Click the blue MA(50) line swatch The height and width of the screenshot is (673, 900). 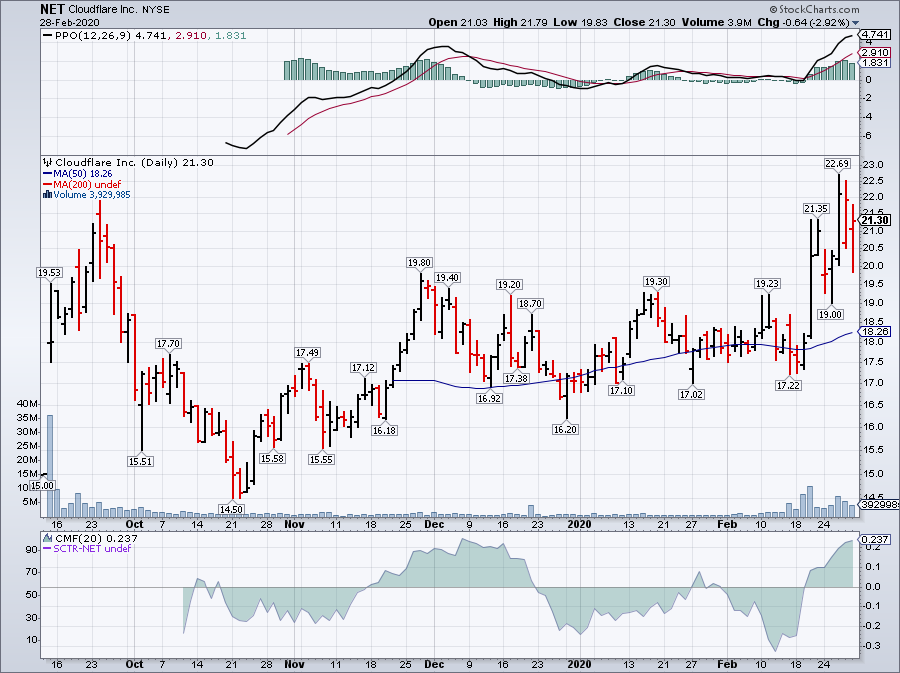point(48,174)
